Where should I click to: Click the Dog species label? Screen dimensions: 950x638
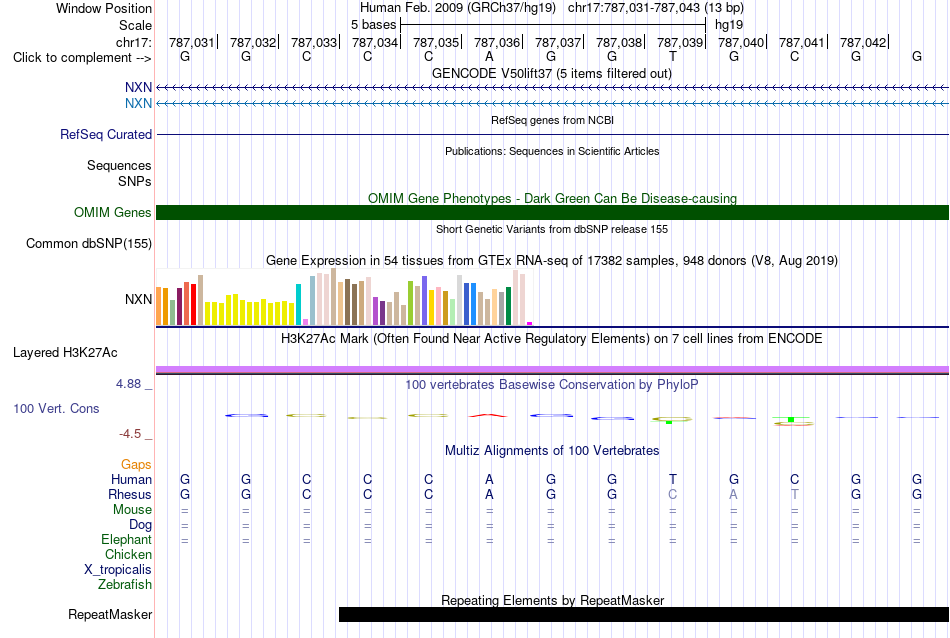pyautogui.click(x=140, y=524)
